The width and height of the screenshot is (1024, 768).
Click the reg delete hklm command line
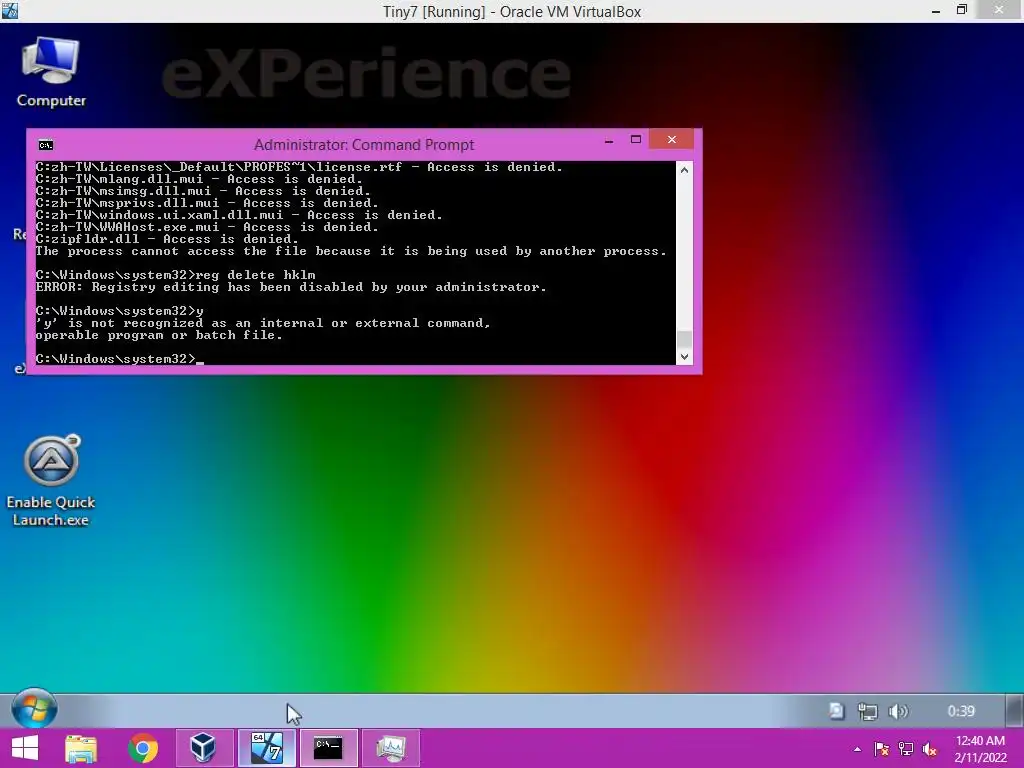[176, 275]
